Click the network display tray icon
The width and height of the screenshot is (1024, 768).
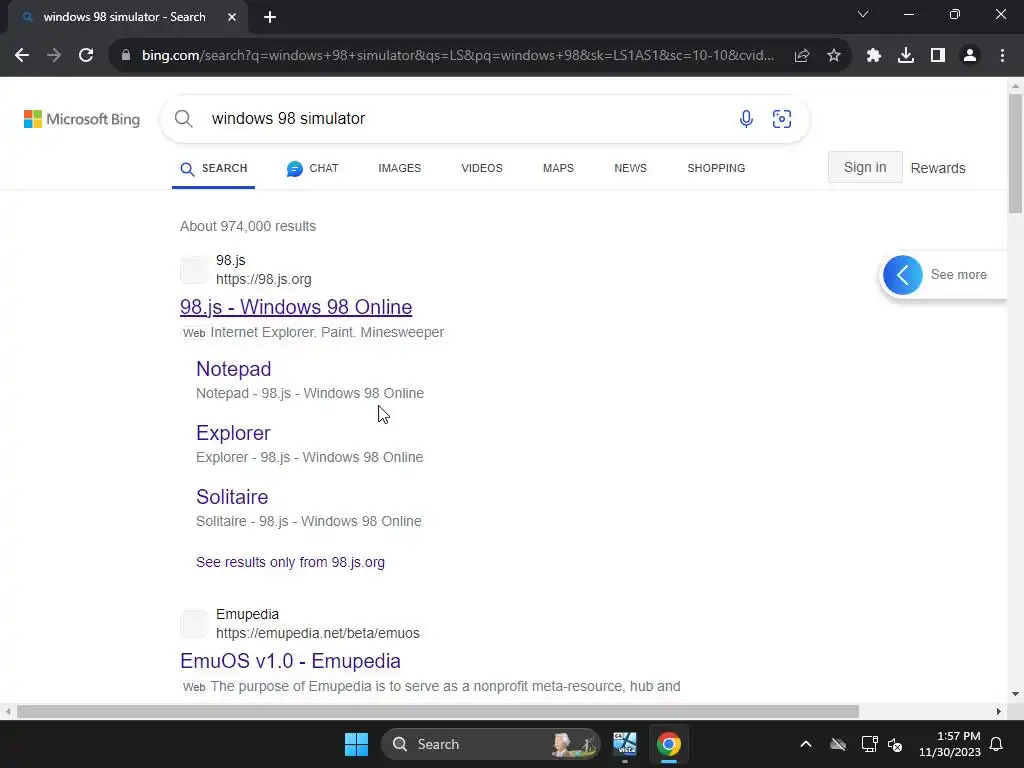pyautogui.click(x=869, y=744)
